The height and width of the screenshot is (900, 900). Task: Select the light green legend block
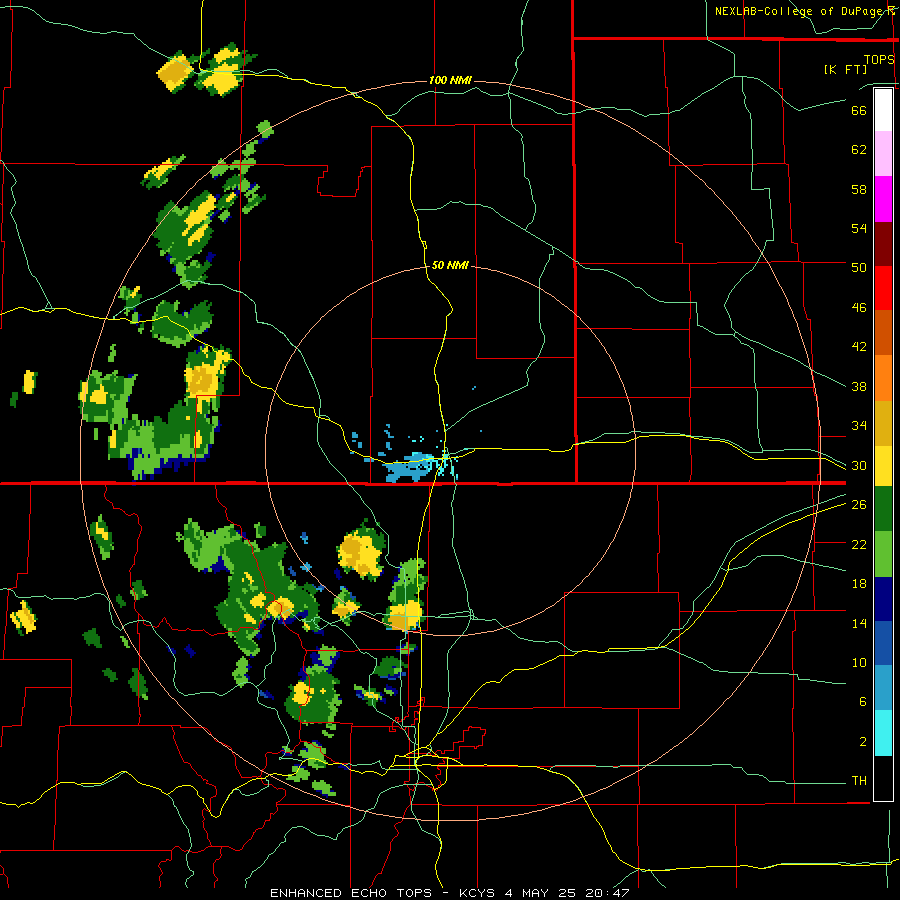pos(883,554)
